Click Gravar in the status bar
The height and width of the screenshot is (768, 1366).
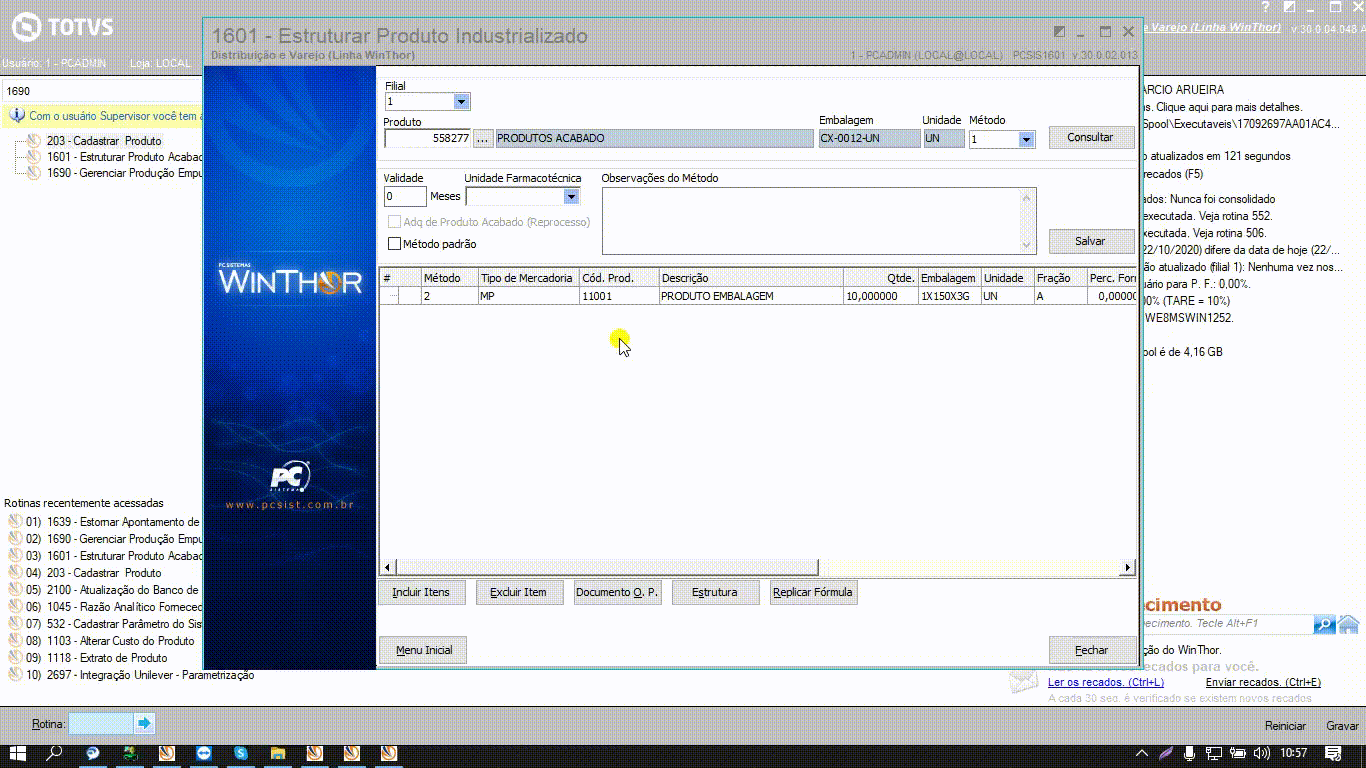coord(1342,726)
